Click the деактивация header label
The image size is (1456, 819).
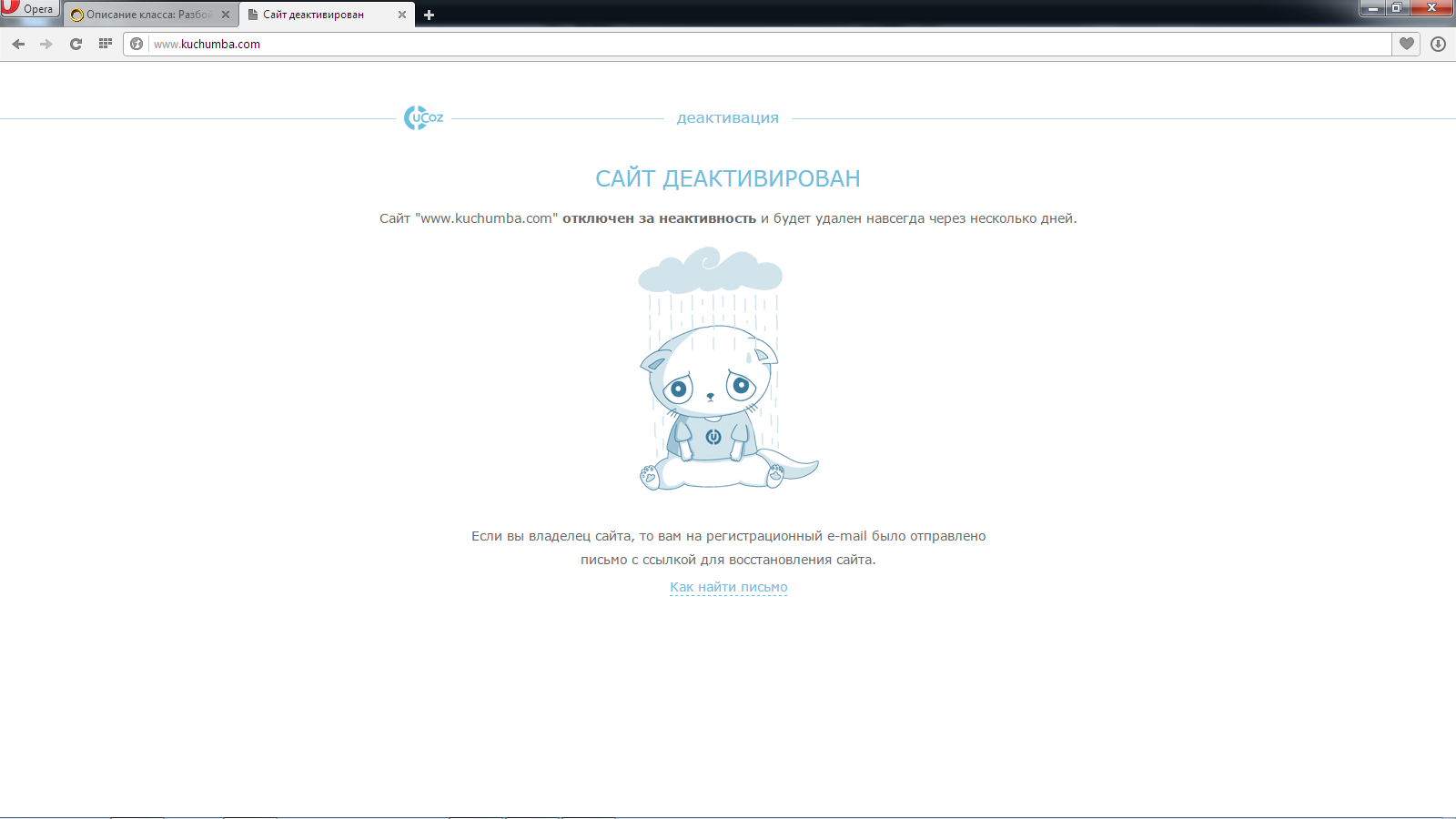coord(728,118)
